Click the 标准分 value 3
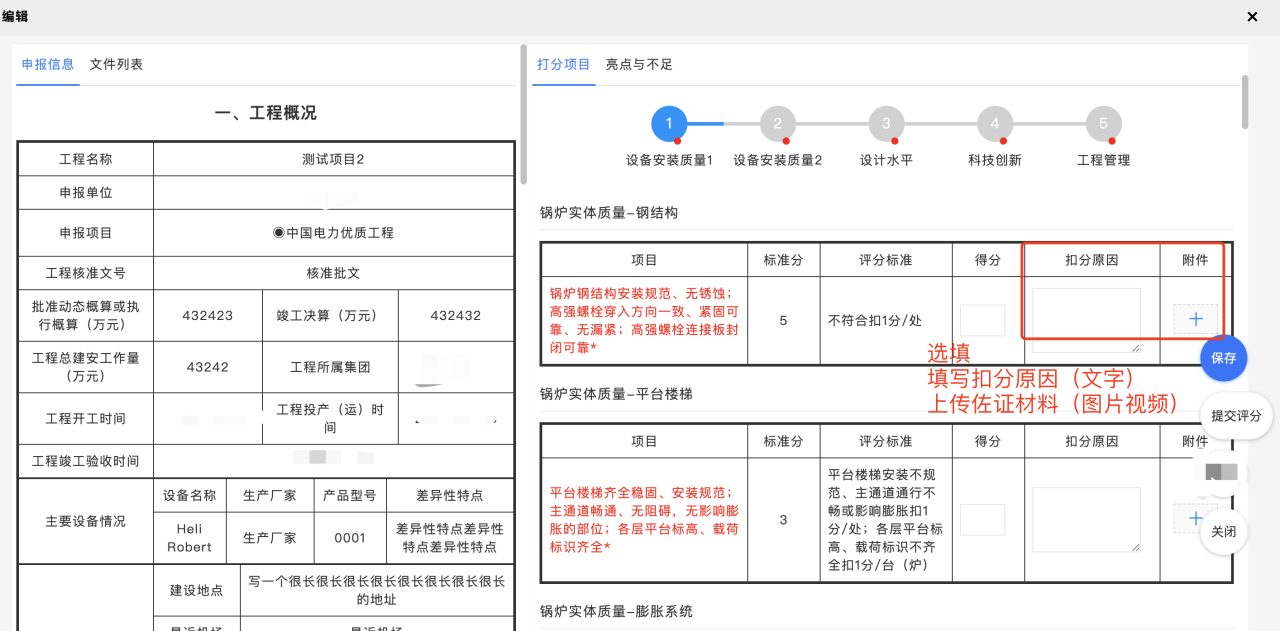The image size is (1280, 631). click(783, 520)
